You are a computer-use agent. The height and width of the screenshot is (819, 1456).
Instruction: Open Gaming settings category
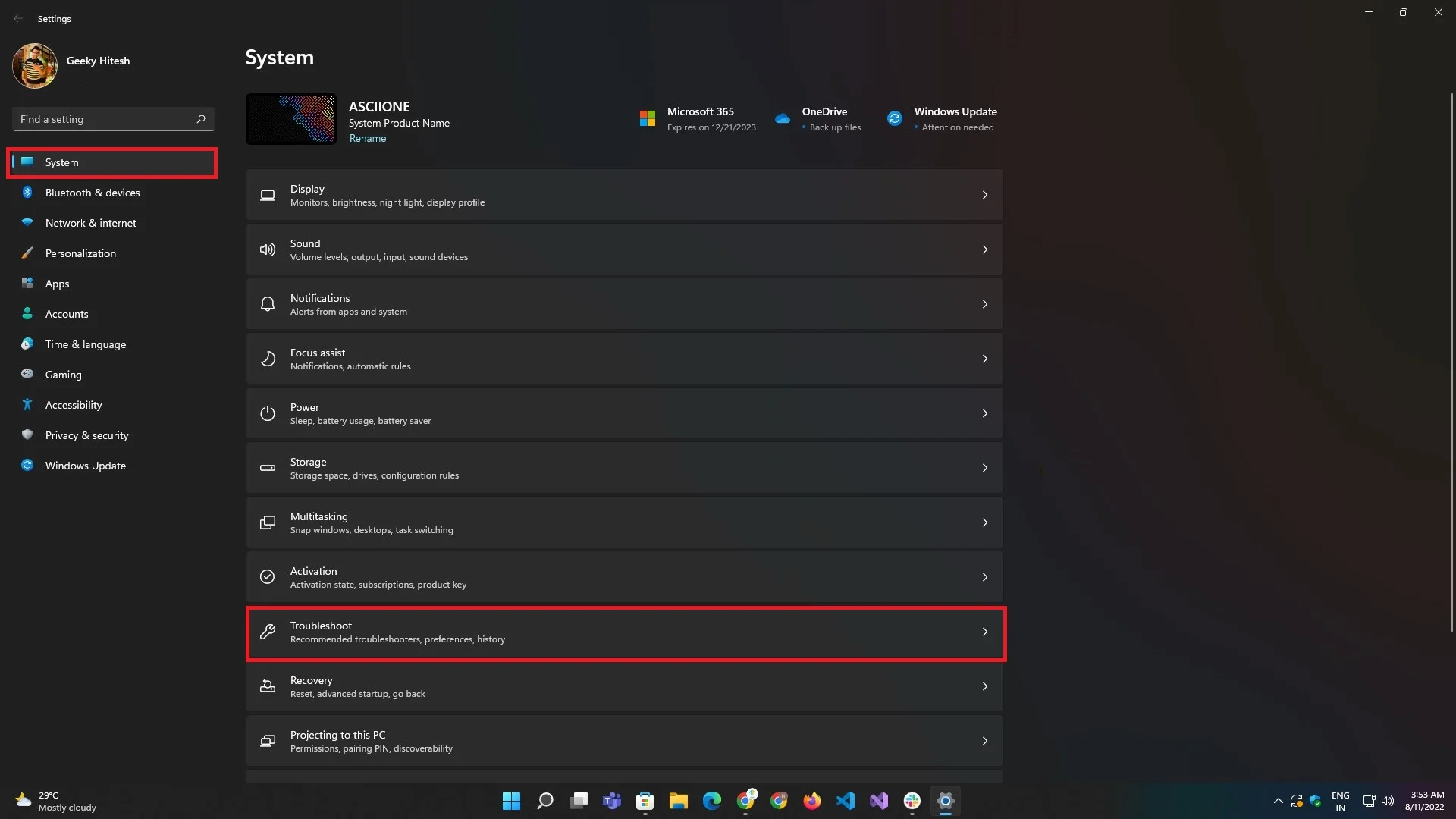click(x=112, y=375)
